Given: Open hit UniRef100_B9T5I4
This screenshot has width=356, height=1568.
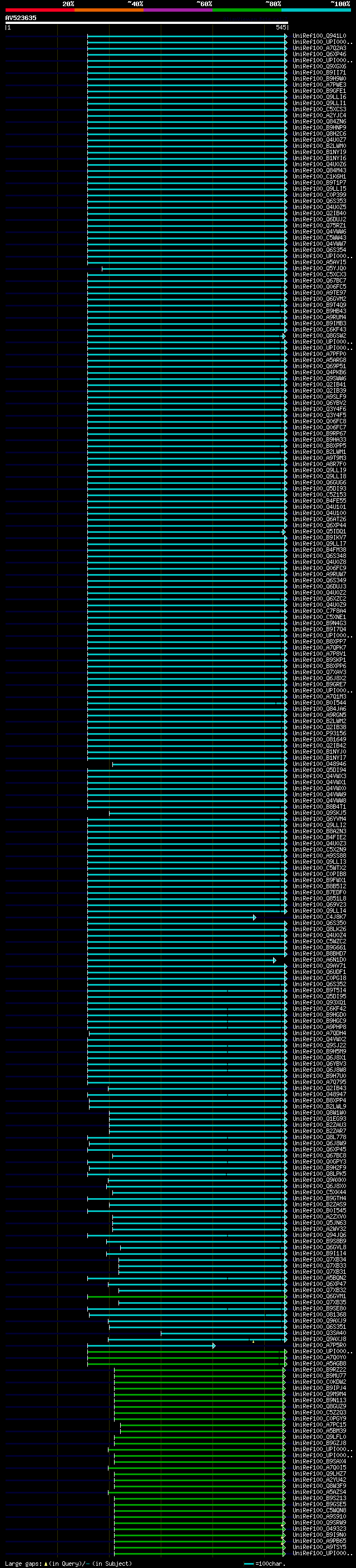Looking at the screenshot, I should point(319,990).
